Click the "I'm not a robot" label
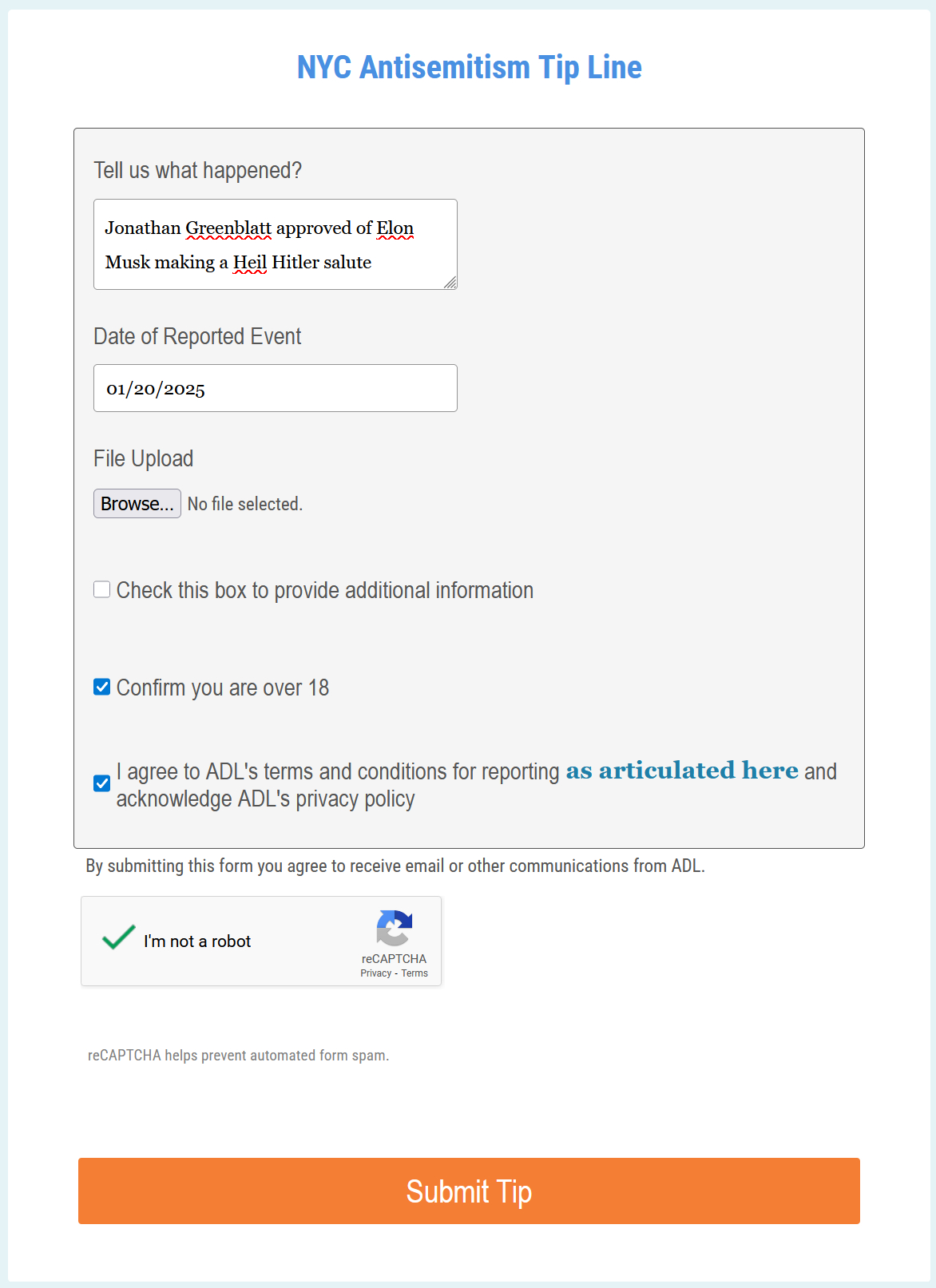 [x=197, y=941]
